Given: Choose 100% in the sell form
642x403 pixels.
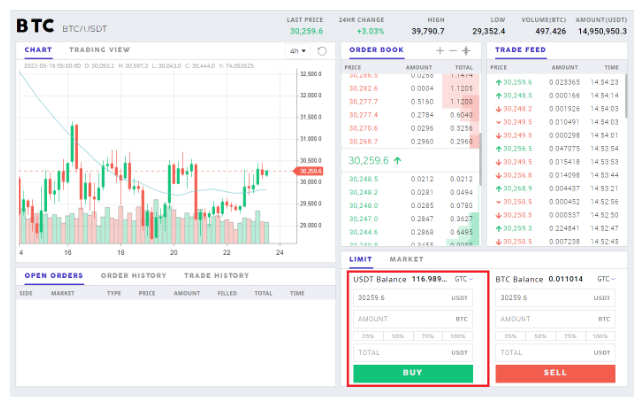Looking at the screenshot, I should pyautogui.click(x=600, y=336).
